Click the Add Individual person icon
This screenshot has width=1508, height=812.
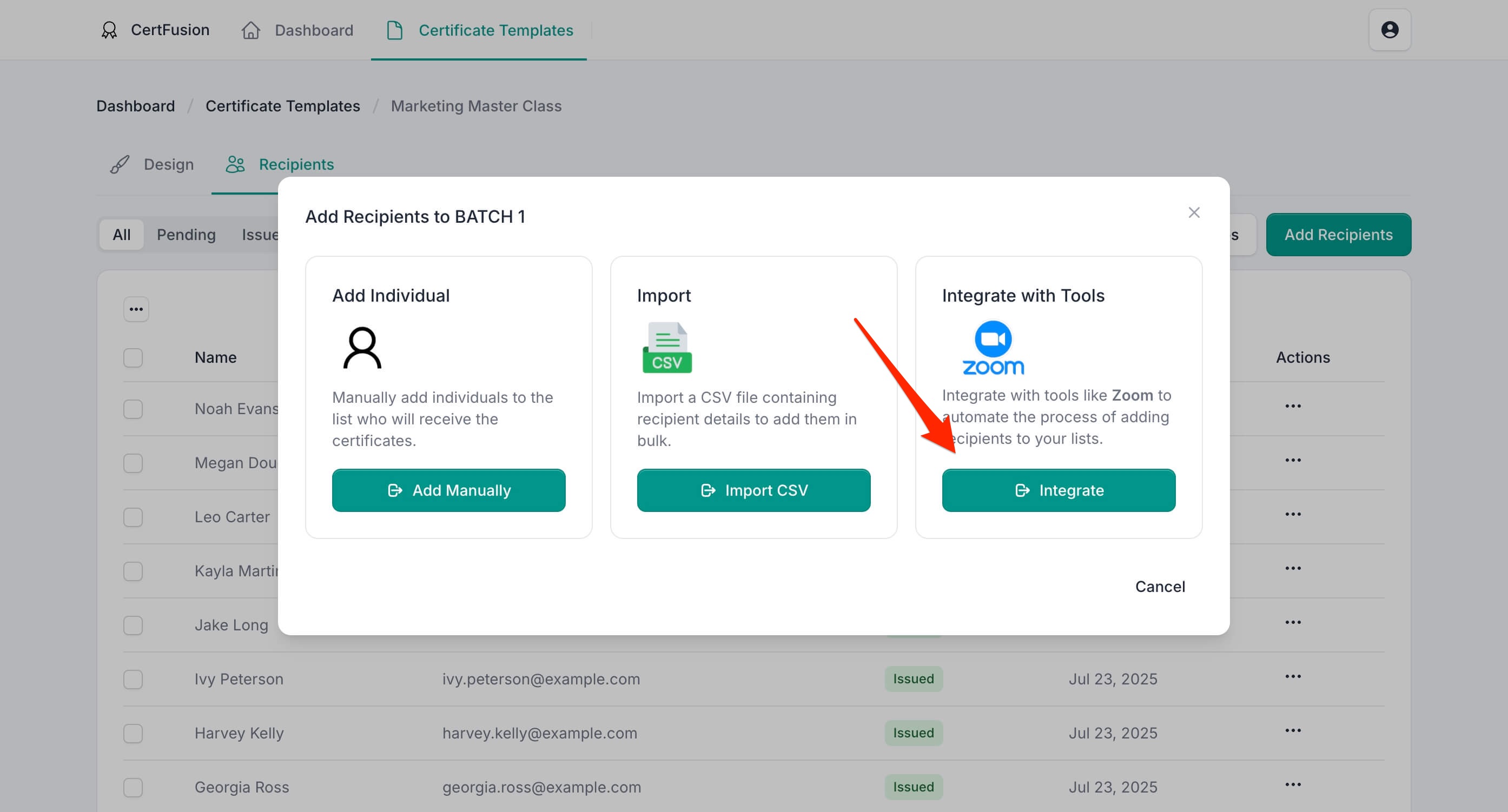coord(362,348)
